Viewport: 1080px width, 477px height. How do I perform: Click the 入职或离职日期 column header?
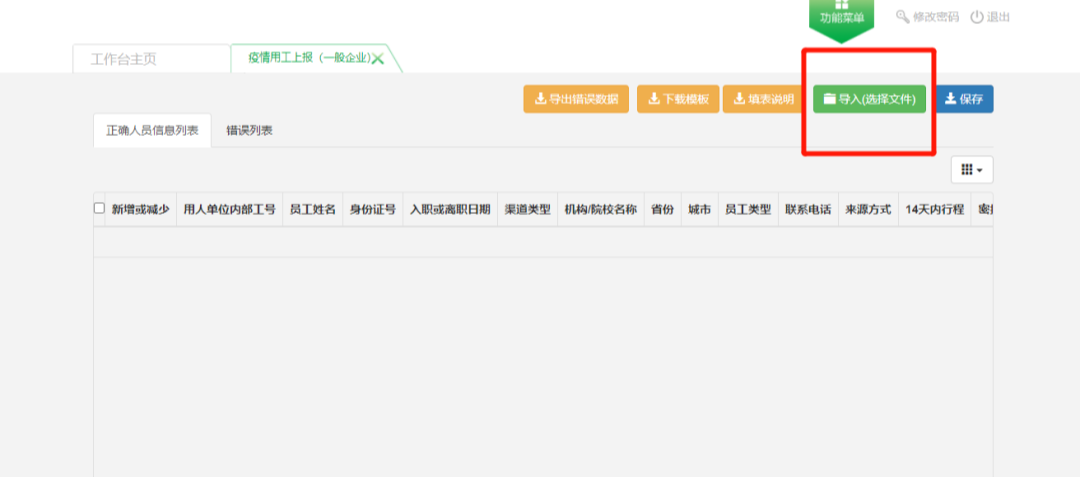(450, 210)
